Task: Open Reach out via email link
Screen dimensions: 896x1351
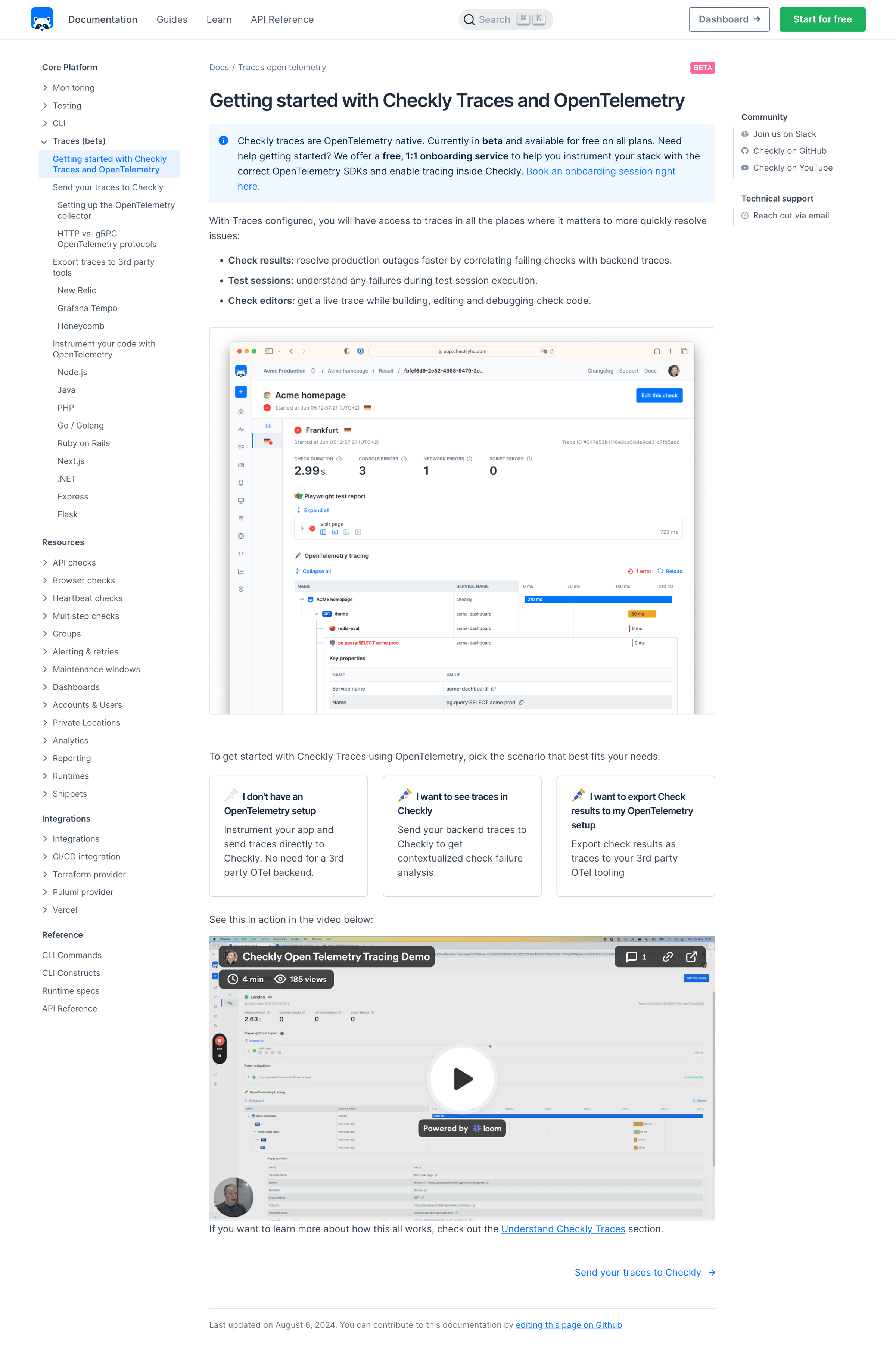Action: (x=791, y=215)
